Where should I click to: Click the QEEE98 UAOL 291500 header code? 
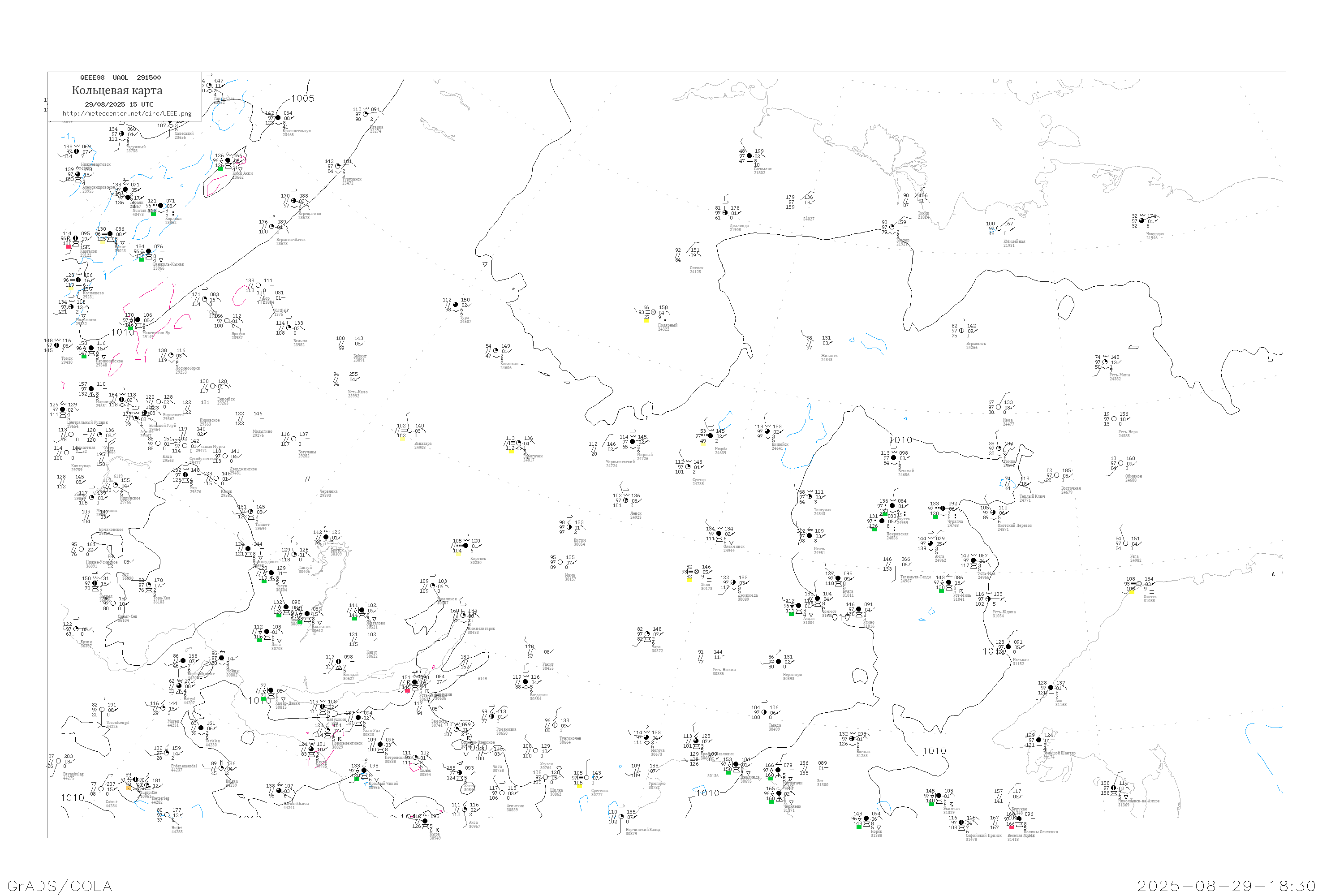[x=120, y=78]
